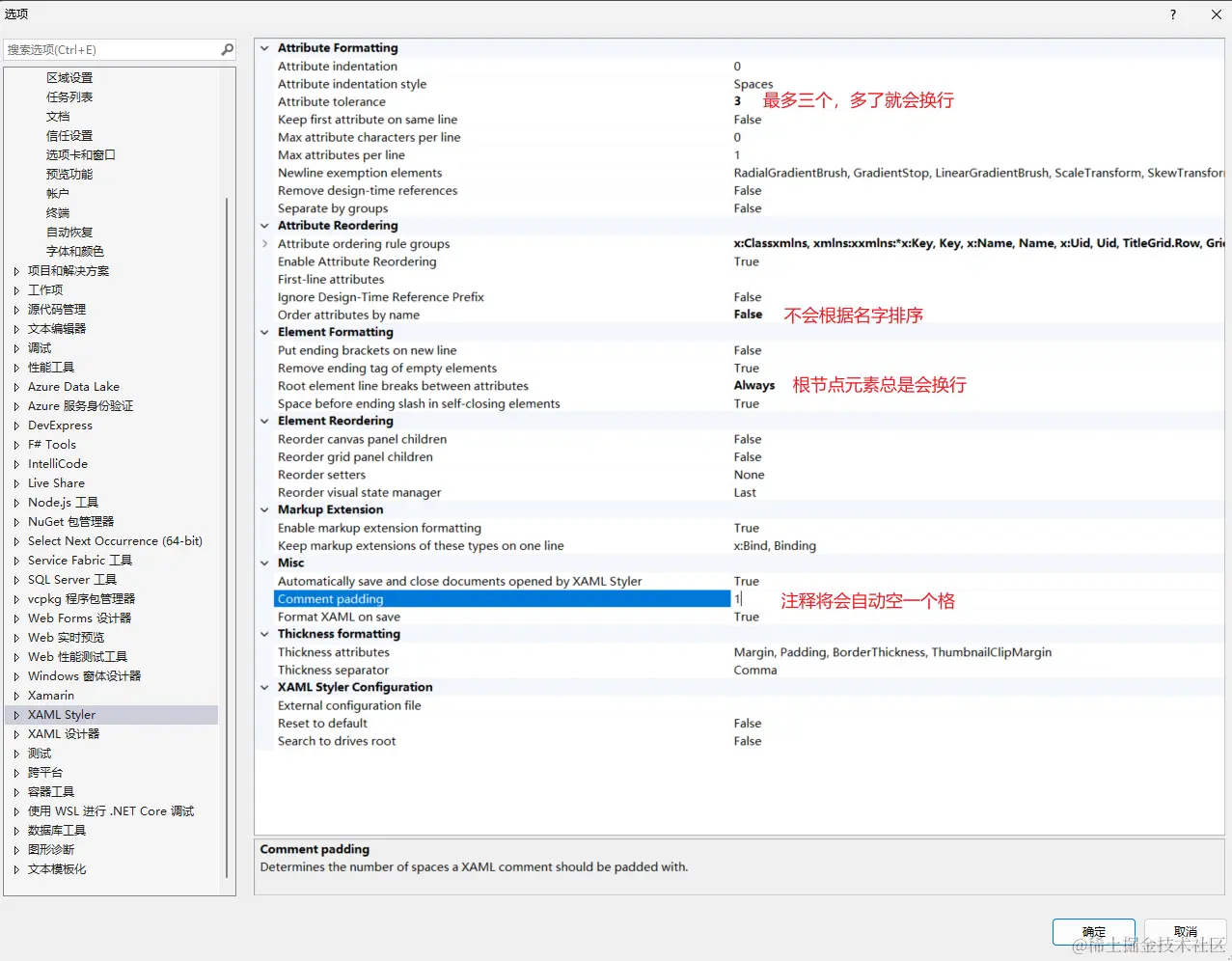Expand the 文本编辑器 tree node arrow
Image resolution: width=1232 pixels, height=961 pixels.
pyautogui.click(x=16, y=329)
